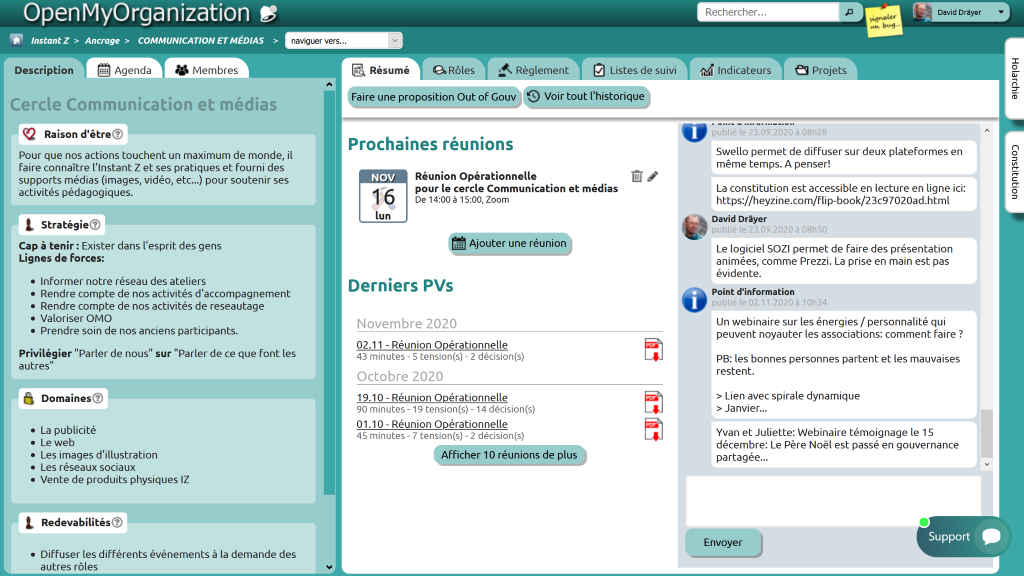Click the yellow report-a-bug sticky note
Screen dimensions: 1024x576
tap(883, 21)
